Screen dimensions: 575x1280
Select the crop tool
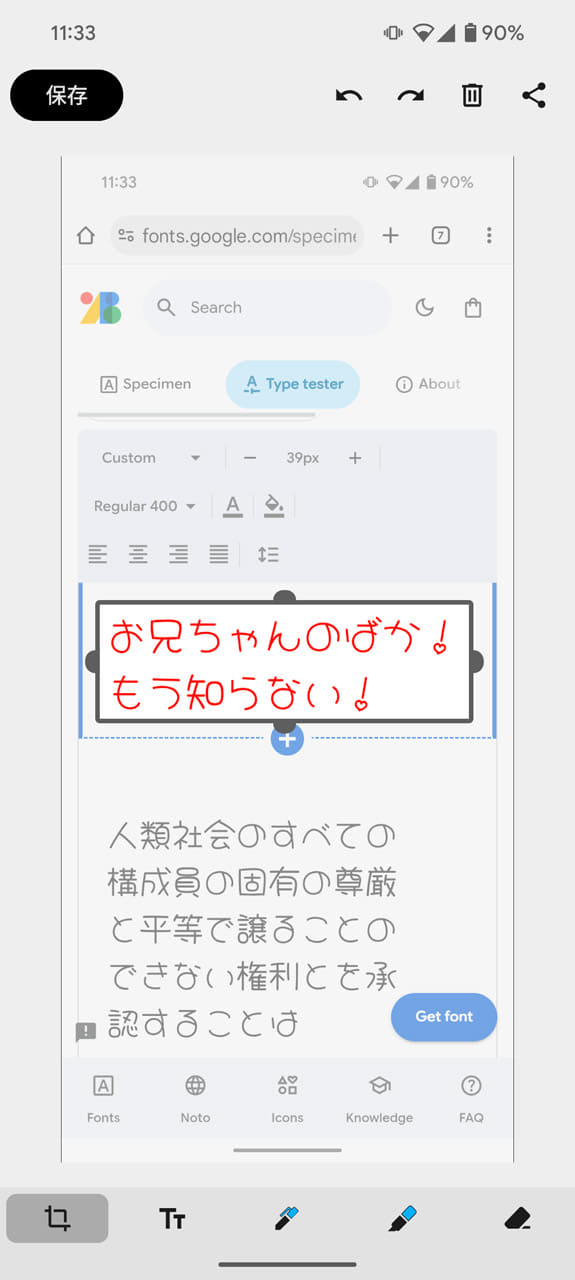[57, 1218]
